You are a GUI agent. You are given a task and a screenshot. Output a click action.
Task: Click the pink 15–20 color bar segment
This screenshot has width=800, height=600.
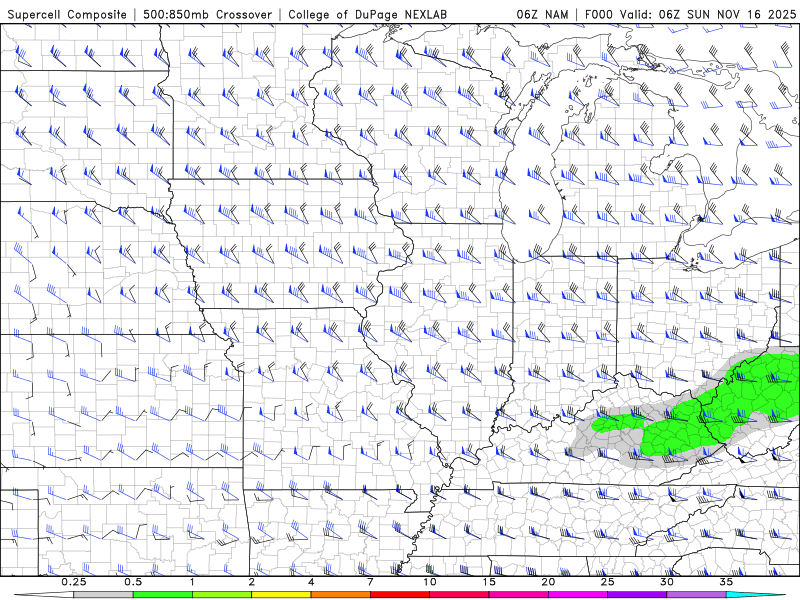point(518,595)
